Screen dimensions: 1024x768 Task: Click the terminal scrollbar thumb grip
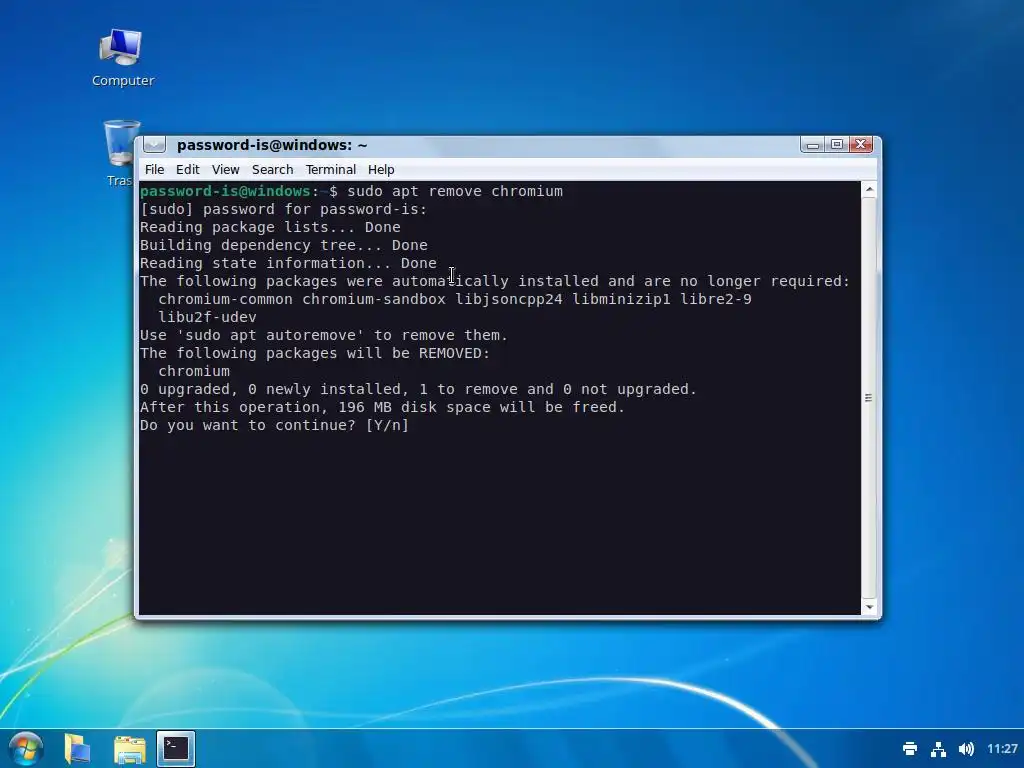click(869, 398)
